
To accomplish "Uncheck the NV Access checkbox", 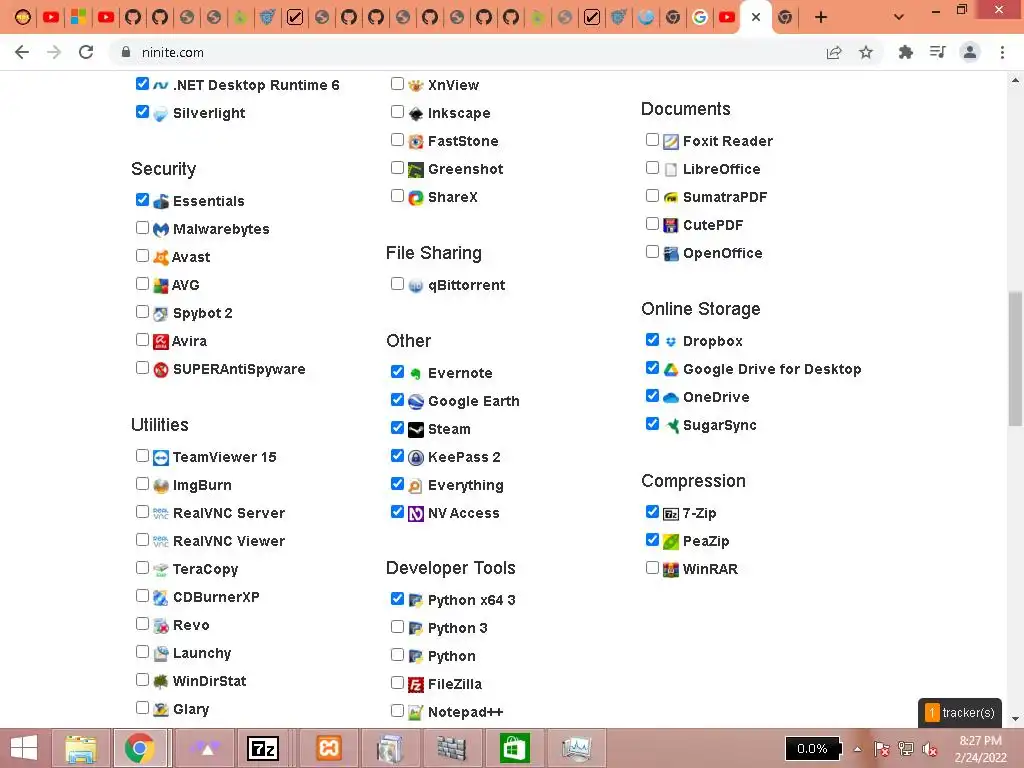I will 397,512.
